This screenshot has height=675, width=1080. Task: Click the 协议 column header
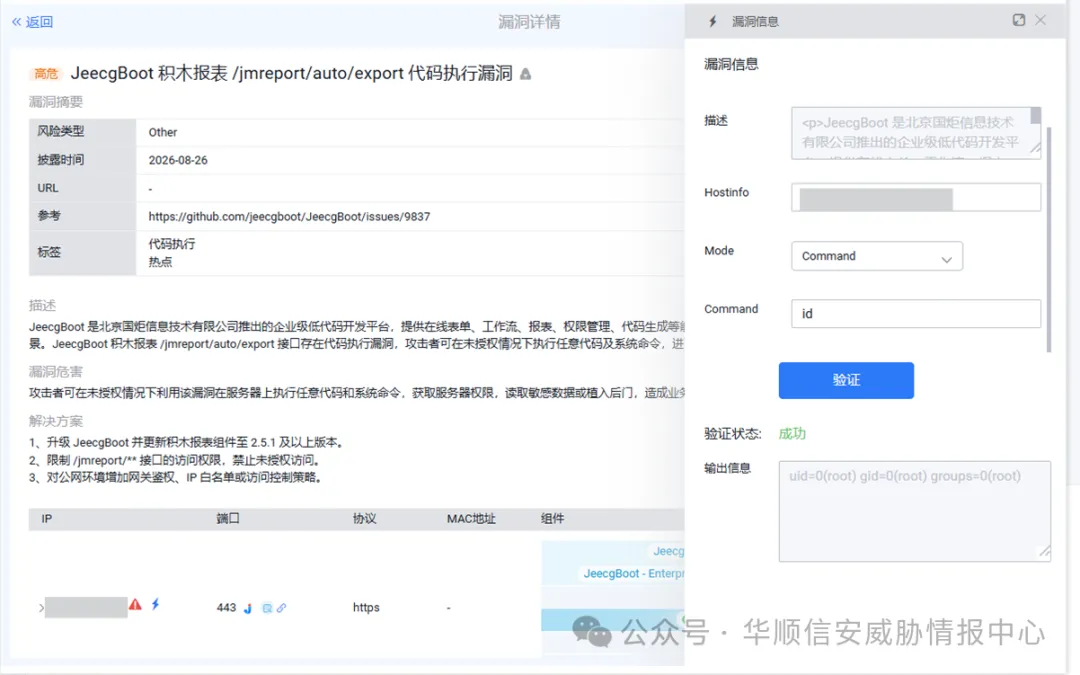pos(364,519)
